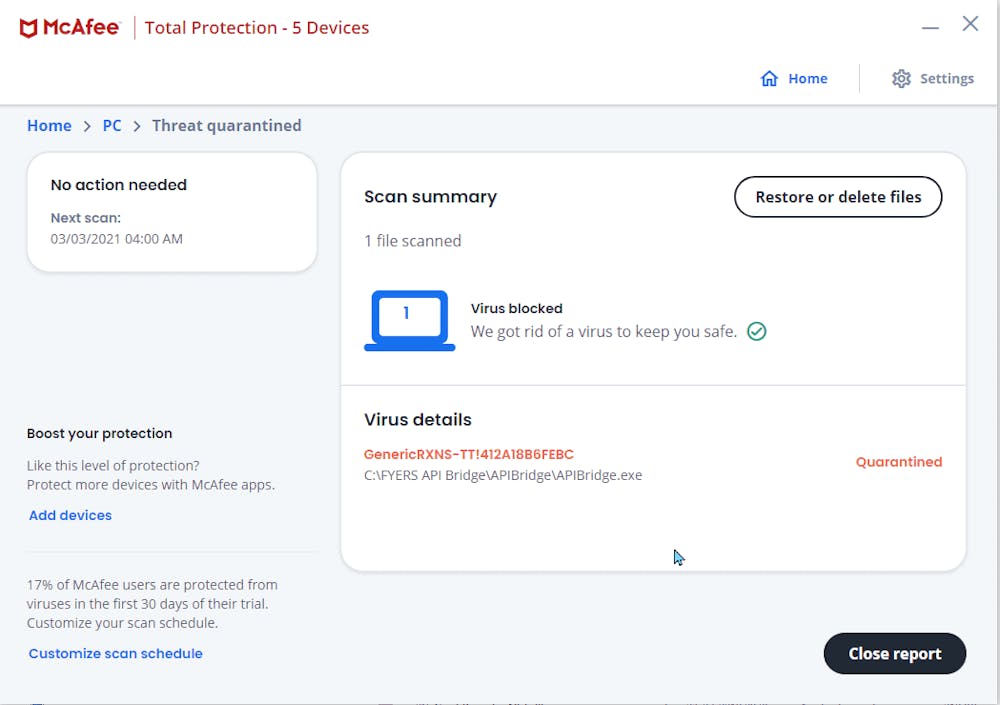Viewport: 1000px width, 705px height.
Task: Click the green checkmark next to virus message
Action: 757,331
